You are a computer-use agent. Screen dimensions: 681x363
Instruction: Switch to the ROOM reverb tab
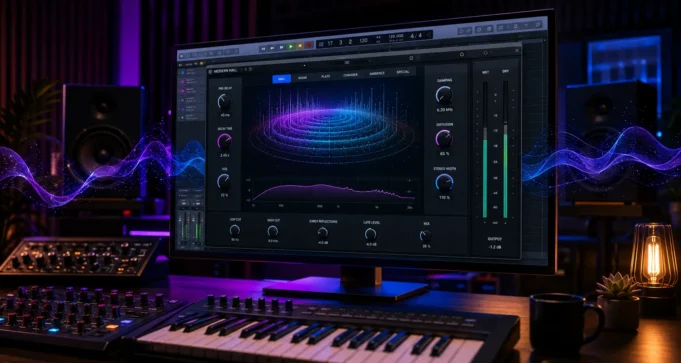pyautogui.click(x=302, y=78)
